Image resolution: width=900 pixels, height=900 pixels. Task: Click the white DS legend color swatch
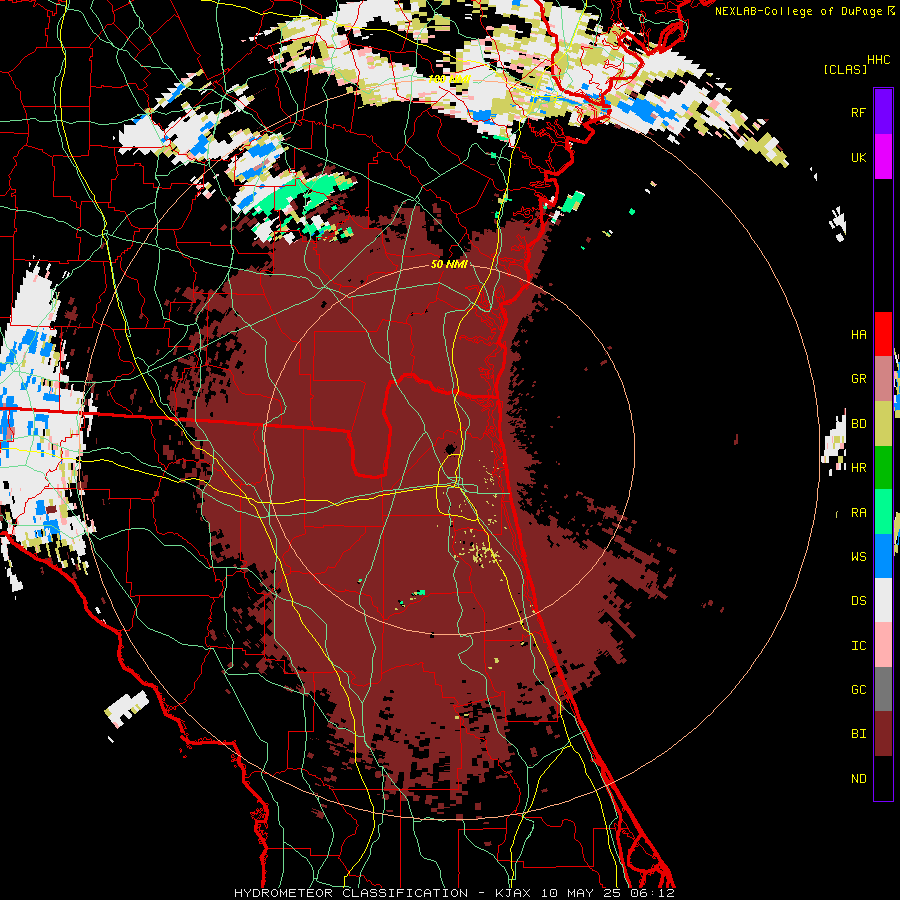(x=883, y=600)
